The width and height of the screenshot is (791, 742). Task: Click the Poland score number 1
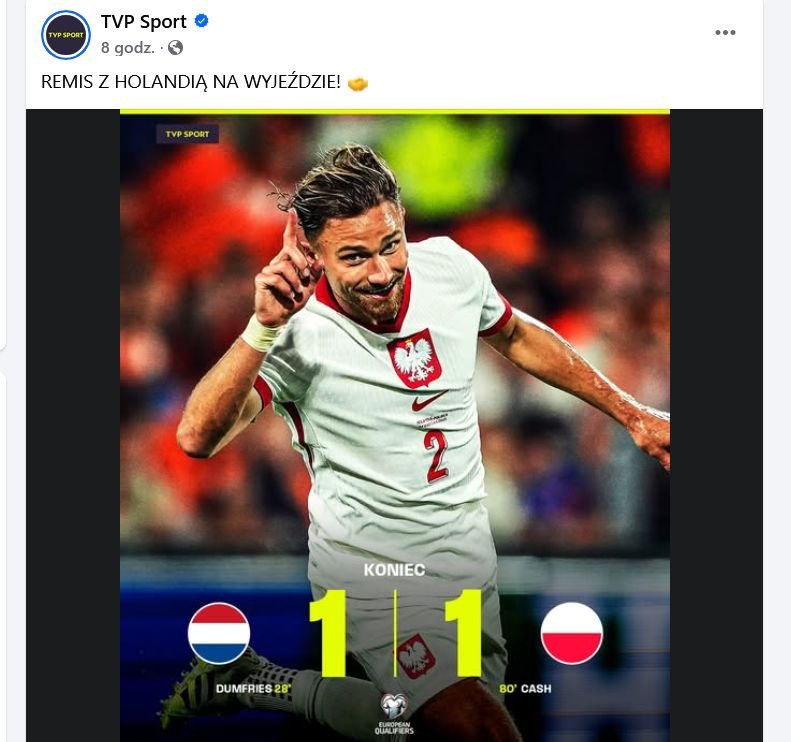[463, 634]
